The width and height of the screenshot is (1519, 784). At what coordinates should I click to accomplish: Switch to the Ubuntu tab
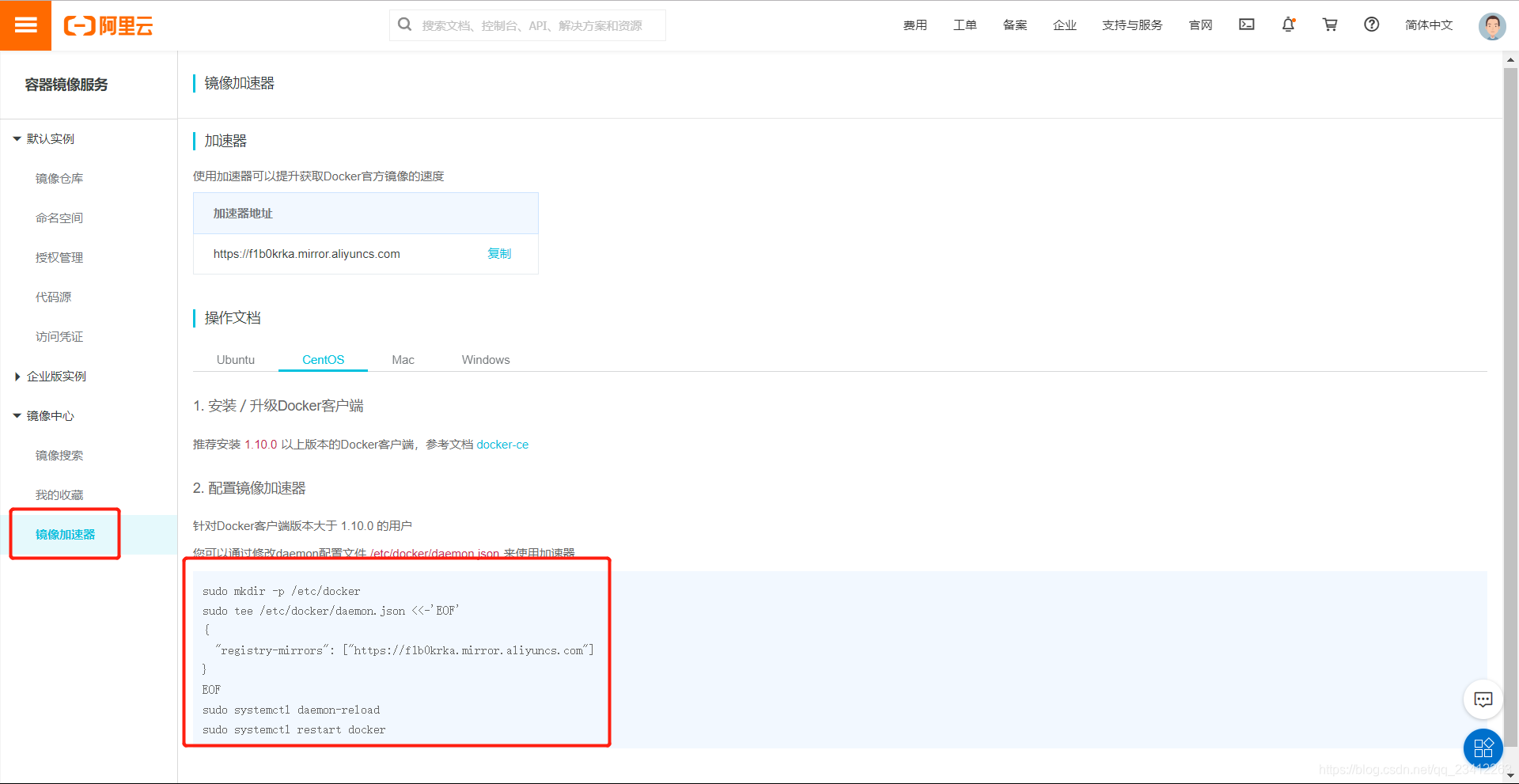pos(236,359)
